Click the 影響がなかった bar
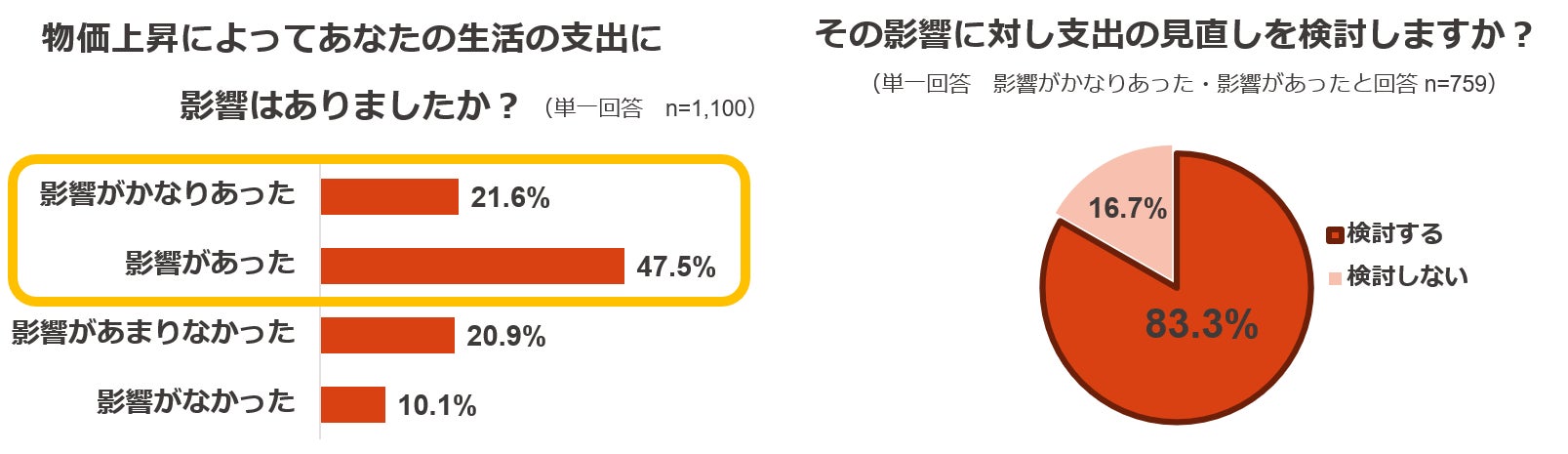The height and width of the screenshot is (454, 1568). (353, 404)
